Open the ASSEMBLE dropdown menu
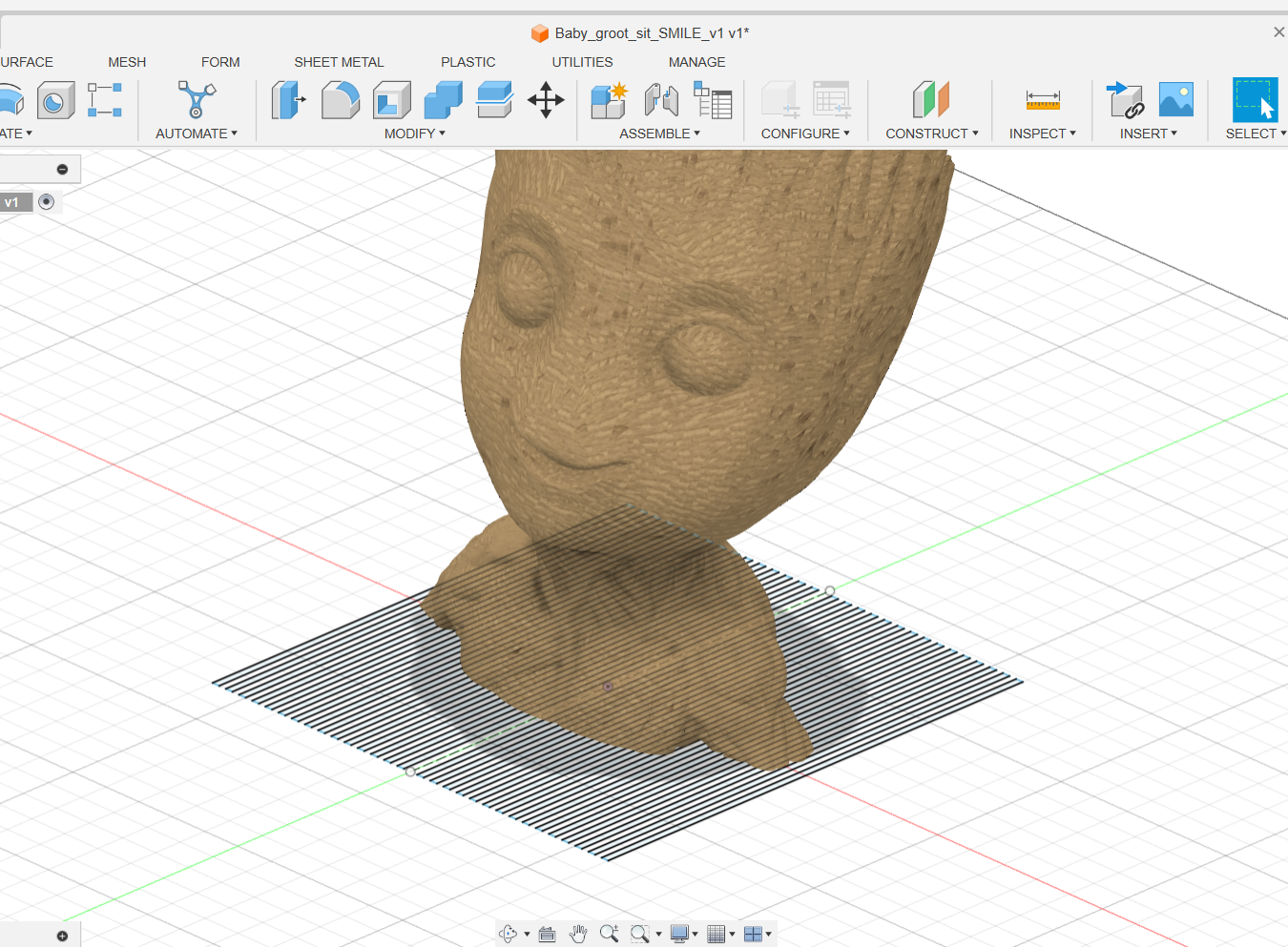 659,134
